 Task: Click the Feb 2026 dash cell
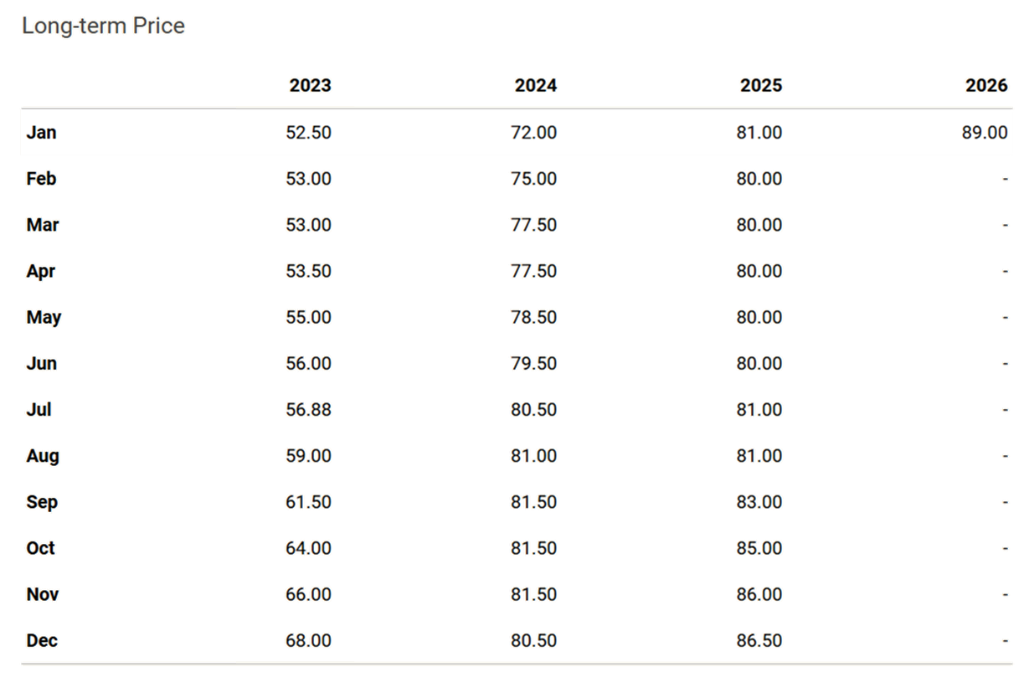click(x=1005, y=179)
